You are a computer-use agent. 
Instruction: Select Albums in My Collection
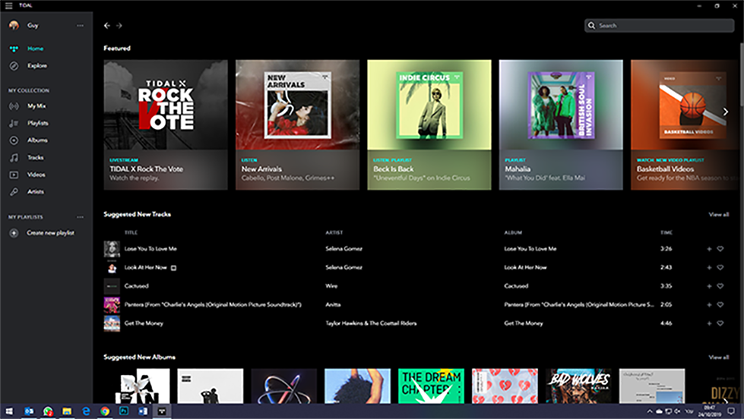pos(37,140)
